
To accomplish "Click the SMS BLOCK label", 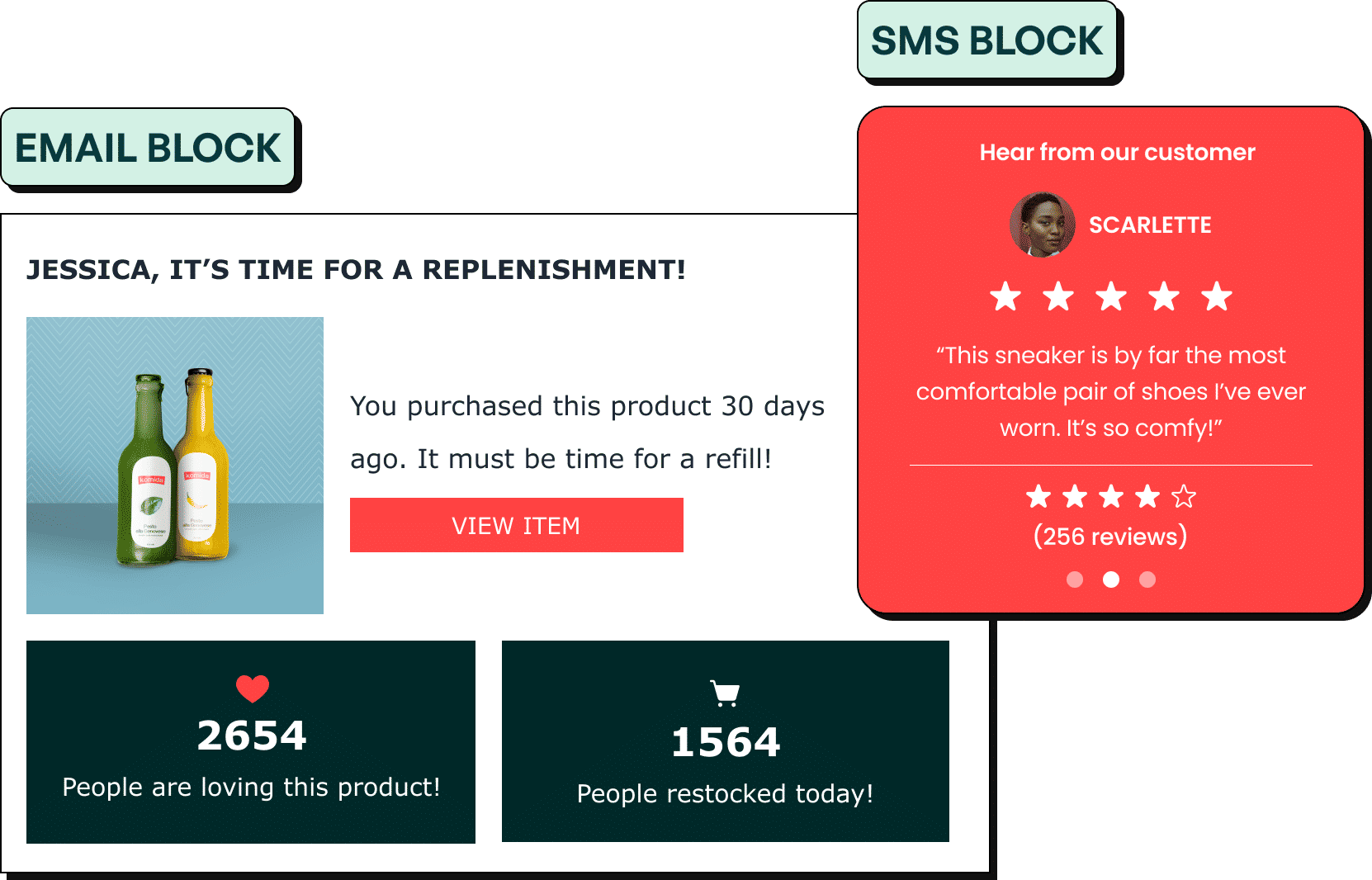I will point(986,41).
